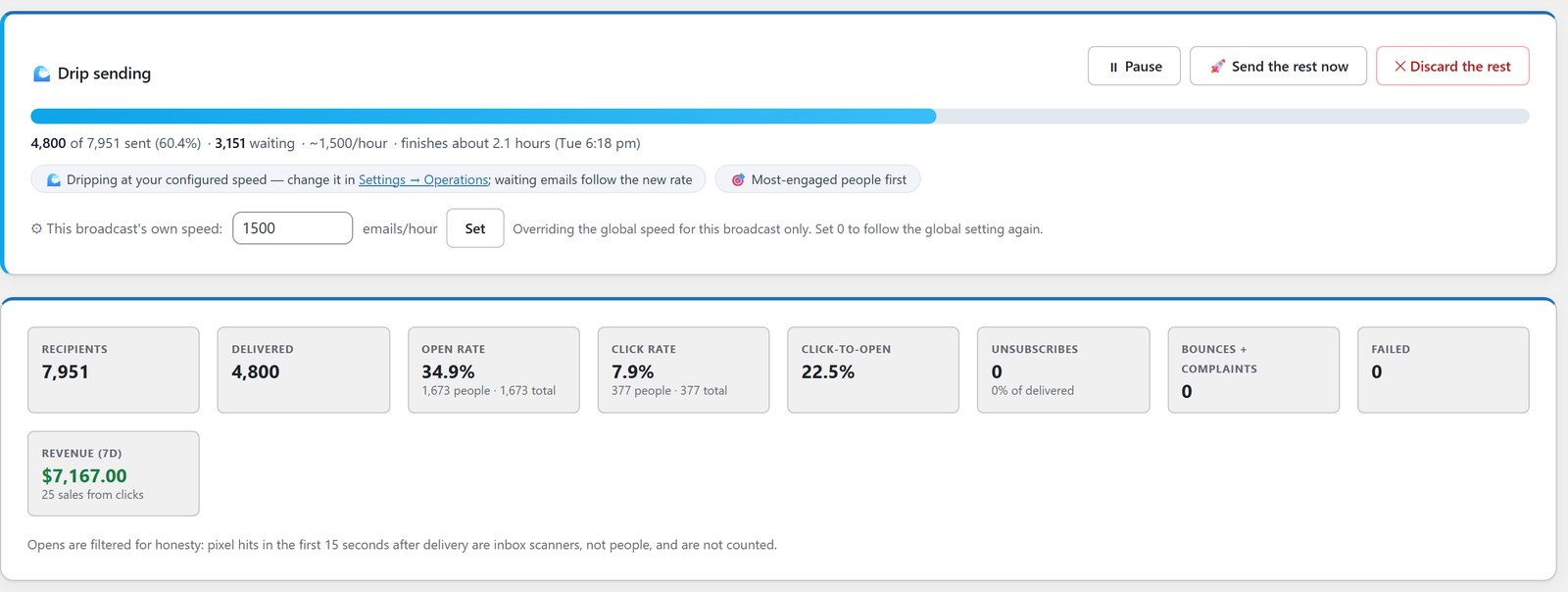Click the "Overriding the global speed" hint text

click(x=777, y=229)
